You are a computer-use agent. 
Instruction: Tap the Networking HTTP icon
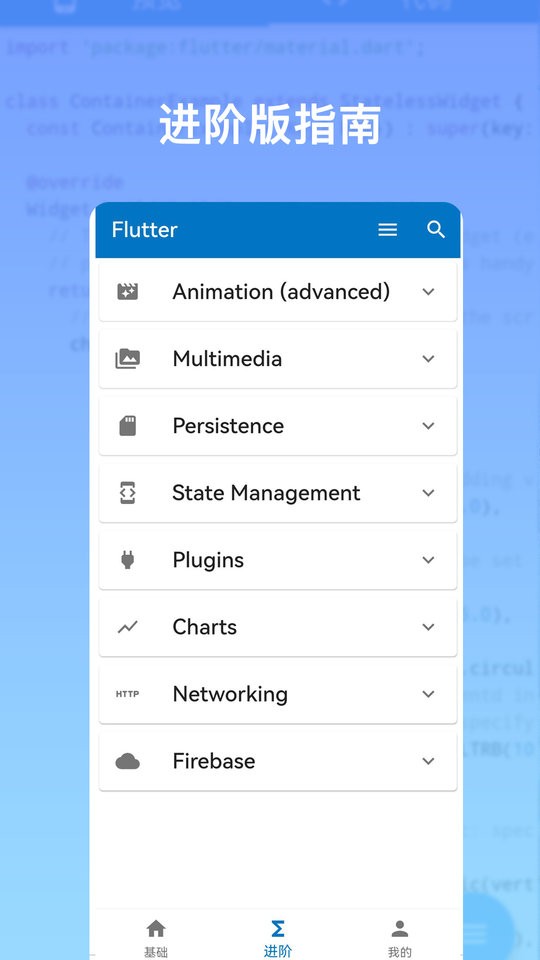[x=127, y=694]
